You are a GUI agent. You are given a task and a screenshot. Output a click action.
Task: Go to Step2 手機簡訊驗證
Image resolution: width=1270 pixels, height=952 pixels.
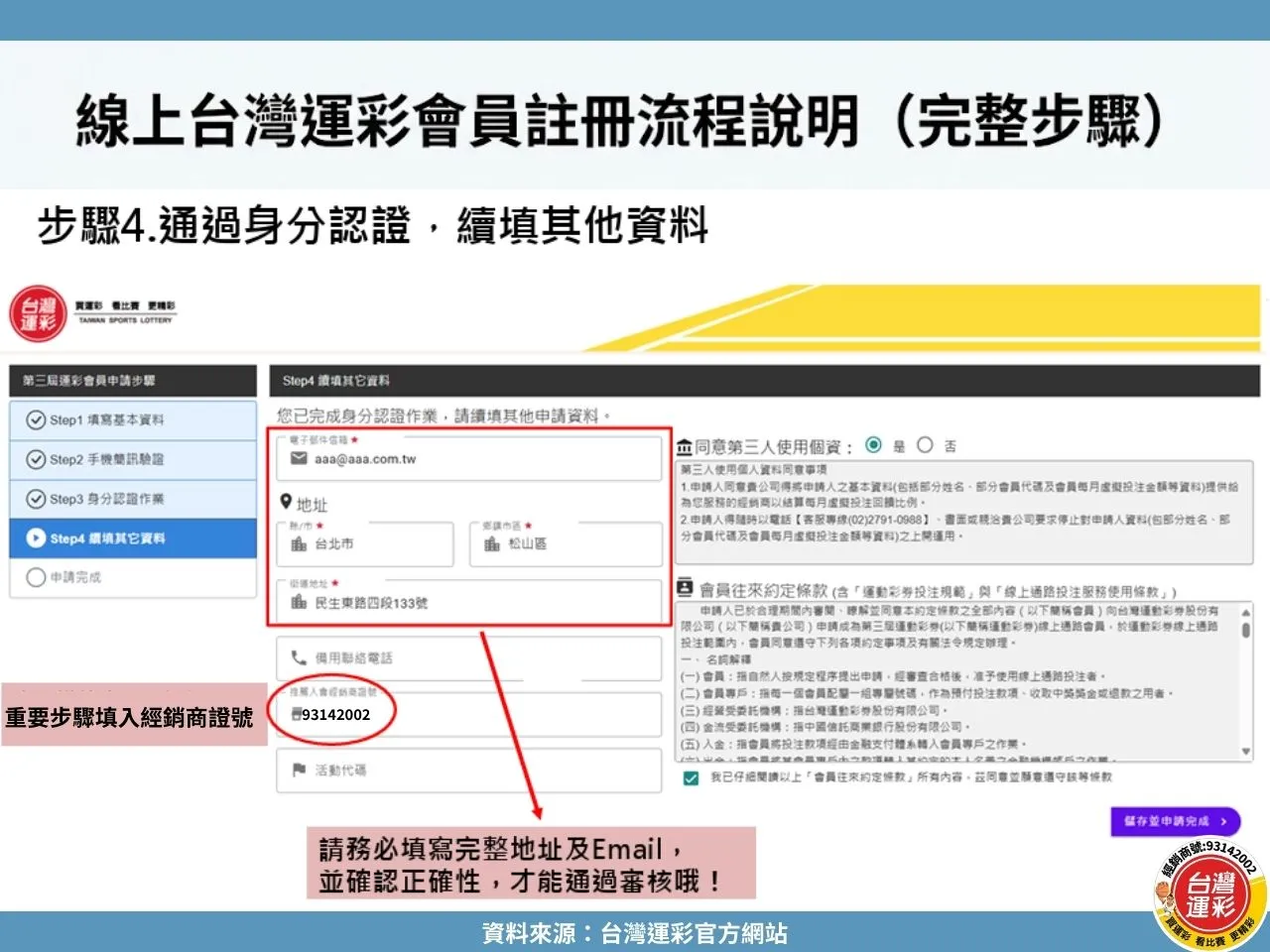[x=133, y=460]
